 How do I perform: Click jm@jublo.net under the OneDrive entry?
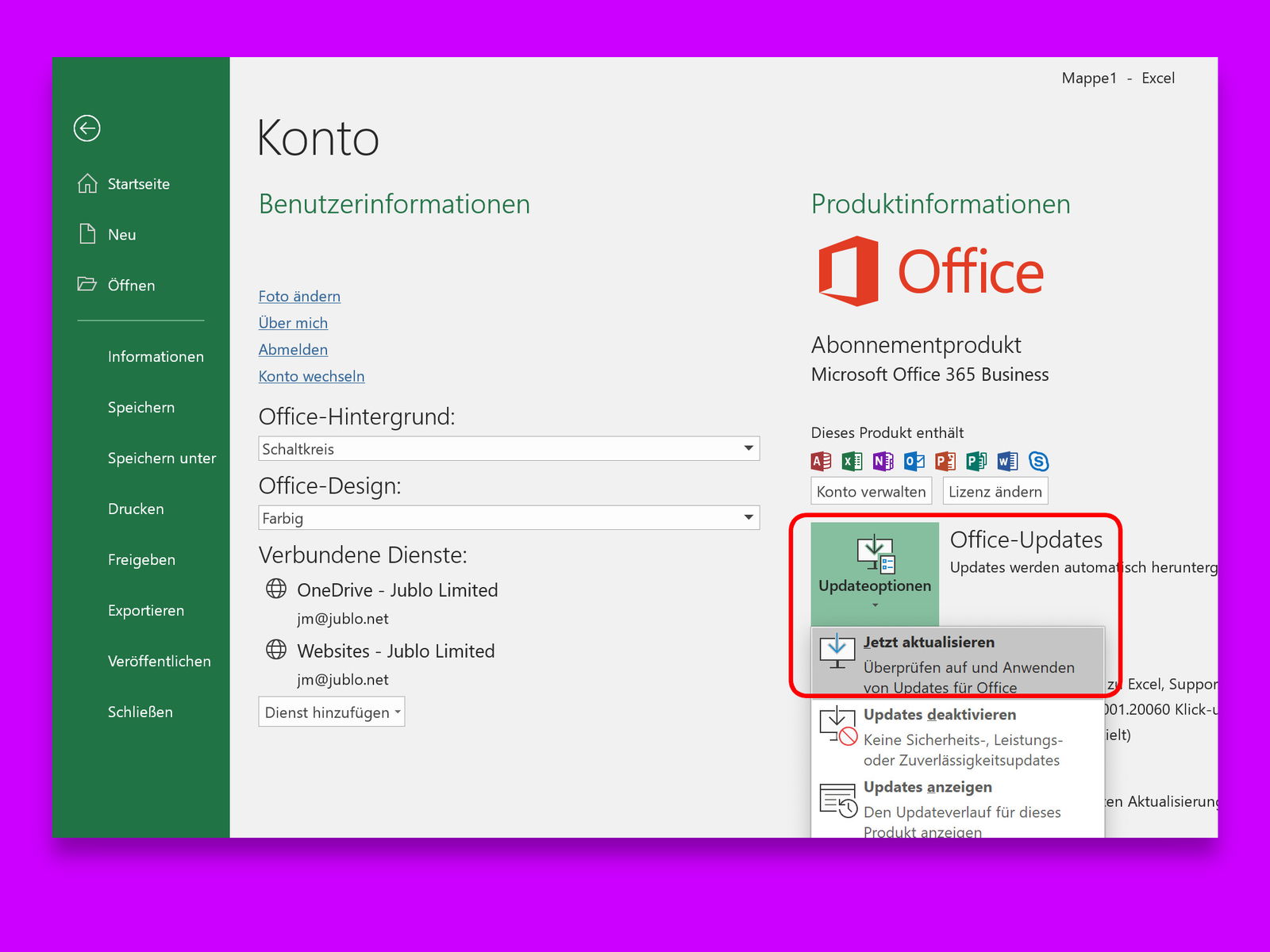tap(343, 619)
